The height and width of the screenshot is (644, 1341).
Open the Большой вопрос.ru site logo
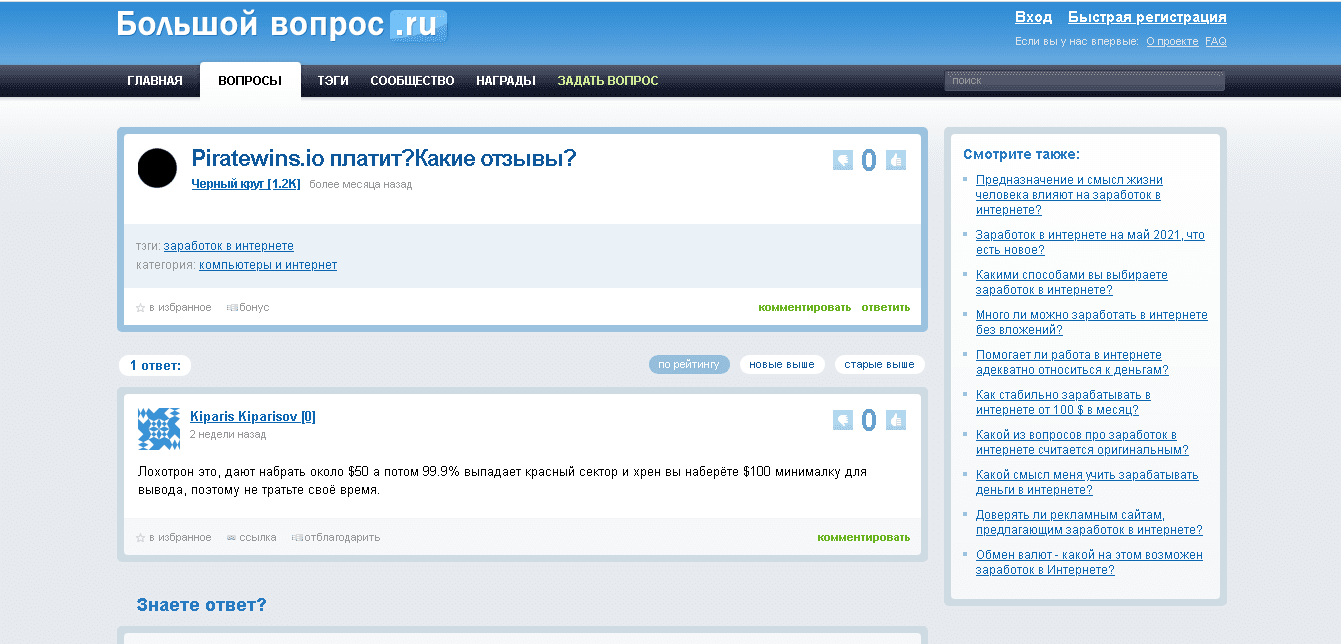[x=280, y=27]
